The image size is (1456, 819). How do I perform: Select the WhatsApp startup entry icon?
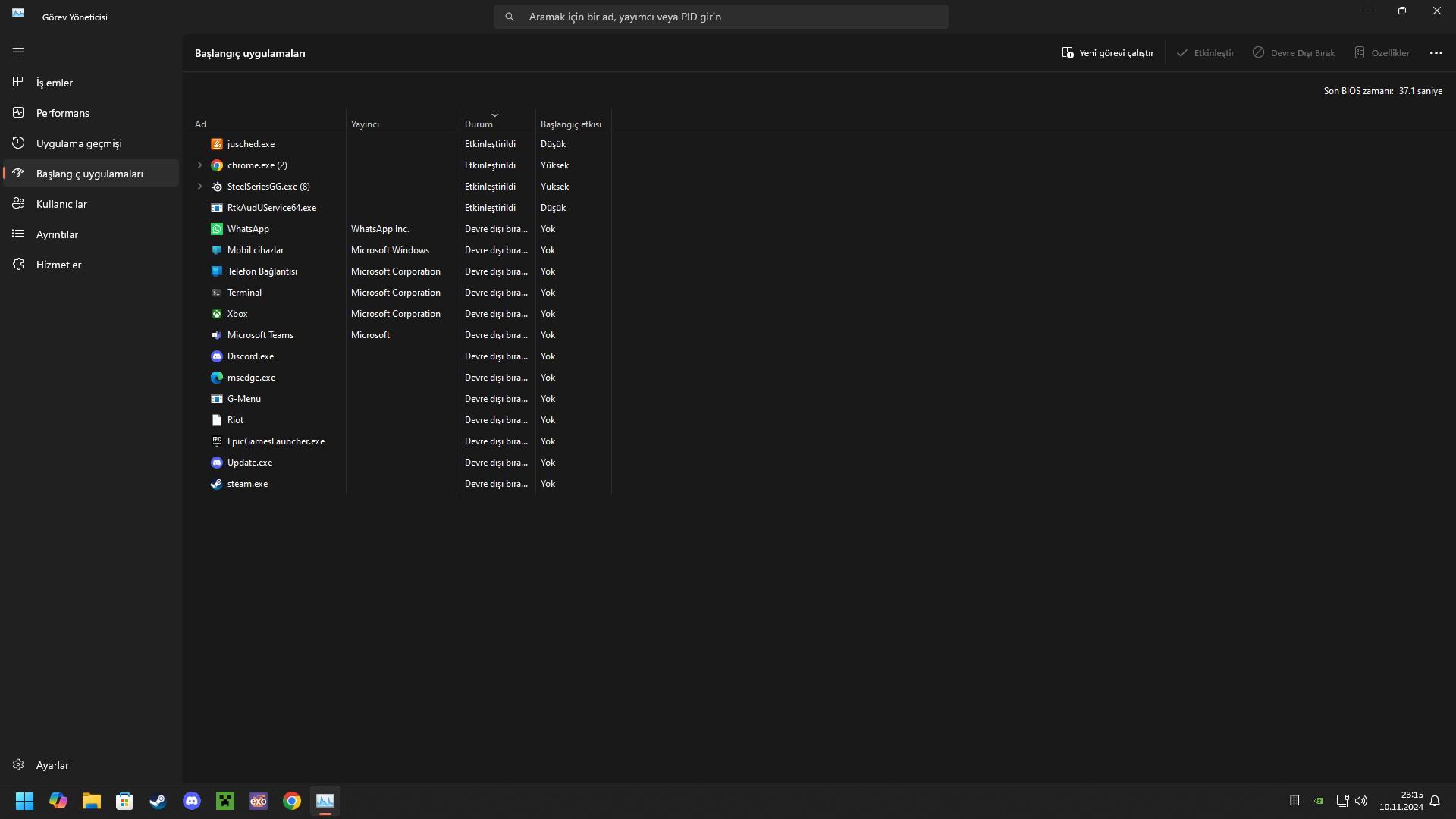(x=217, y=228)
